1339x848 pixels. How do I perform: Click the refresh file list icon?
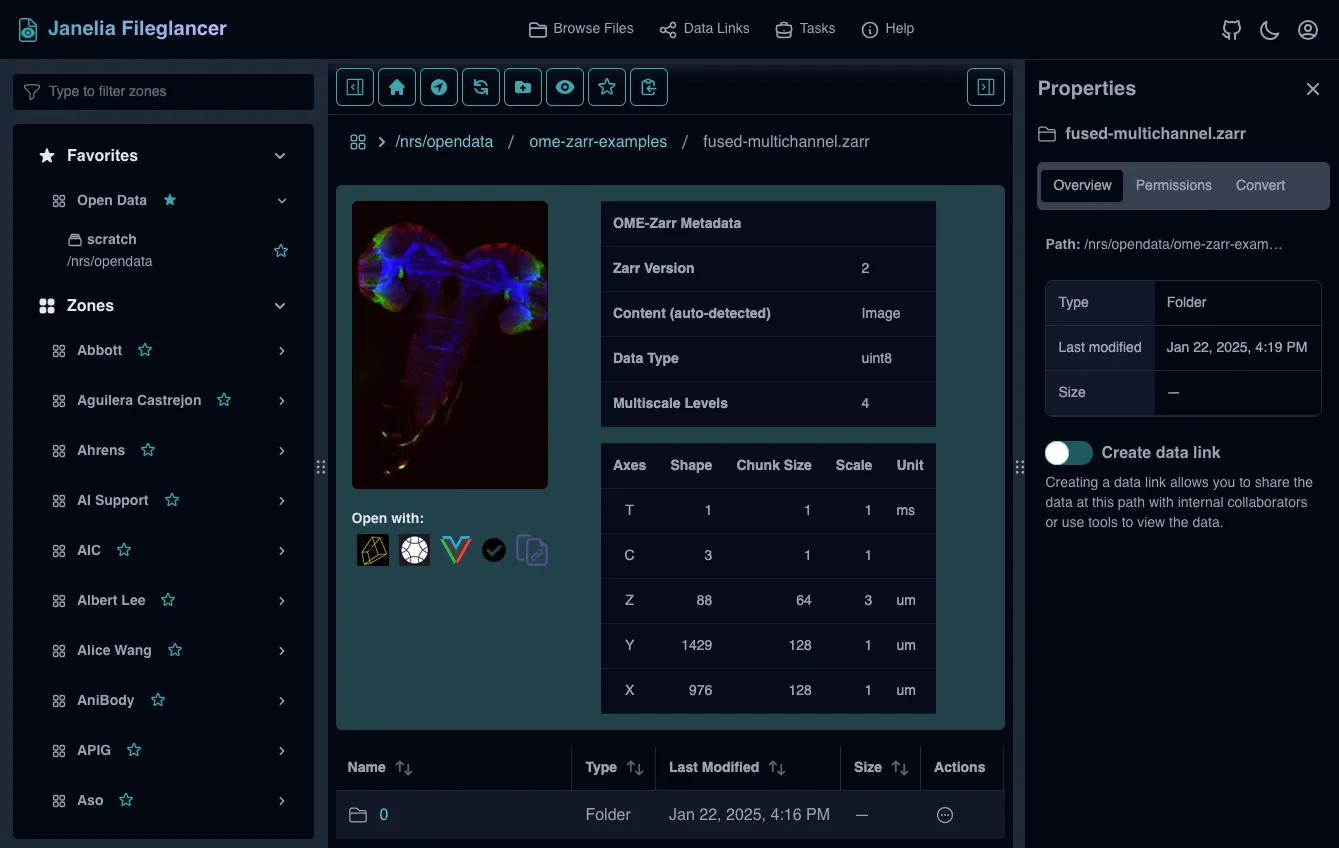tap(481, 87)
